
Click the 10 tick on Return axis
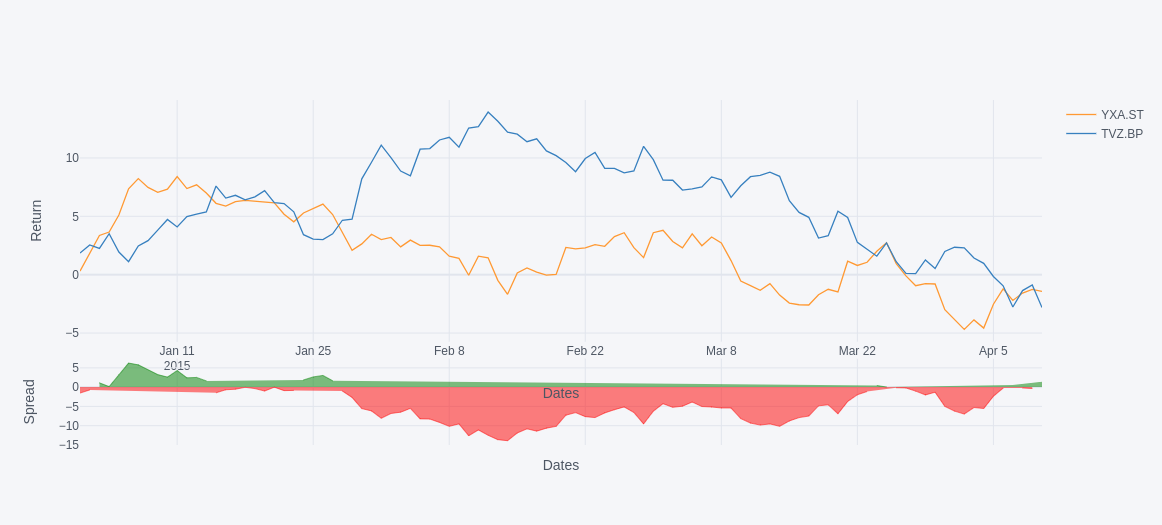pos(72,158)
